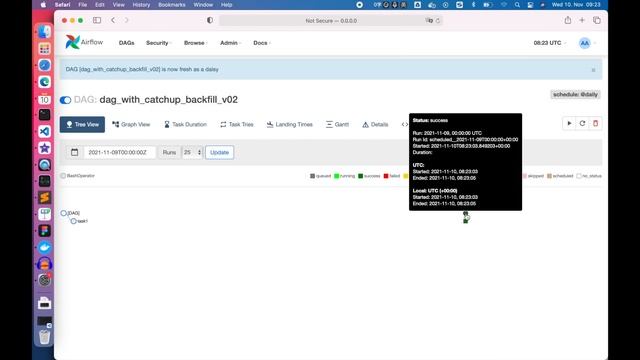Viewport: 640px width, 360px height.
Task: Open the Landing Times tab
Action: (x=289, y=124)
